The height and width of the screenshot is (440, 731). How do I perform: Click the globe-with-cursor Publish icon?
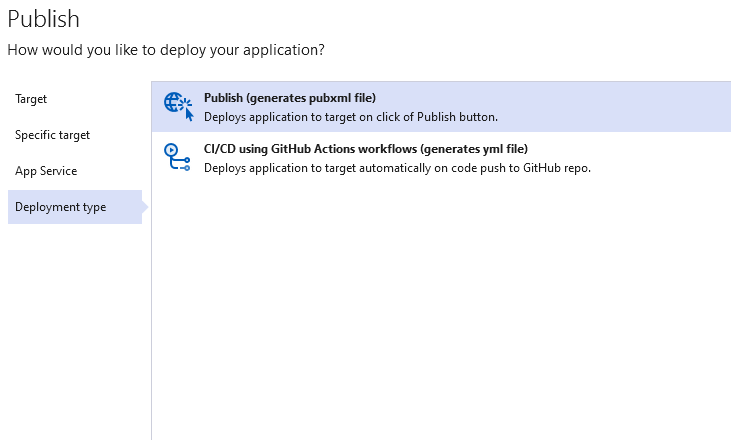(x=178, y=106)
